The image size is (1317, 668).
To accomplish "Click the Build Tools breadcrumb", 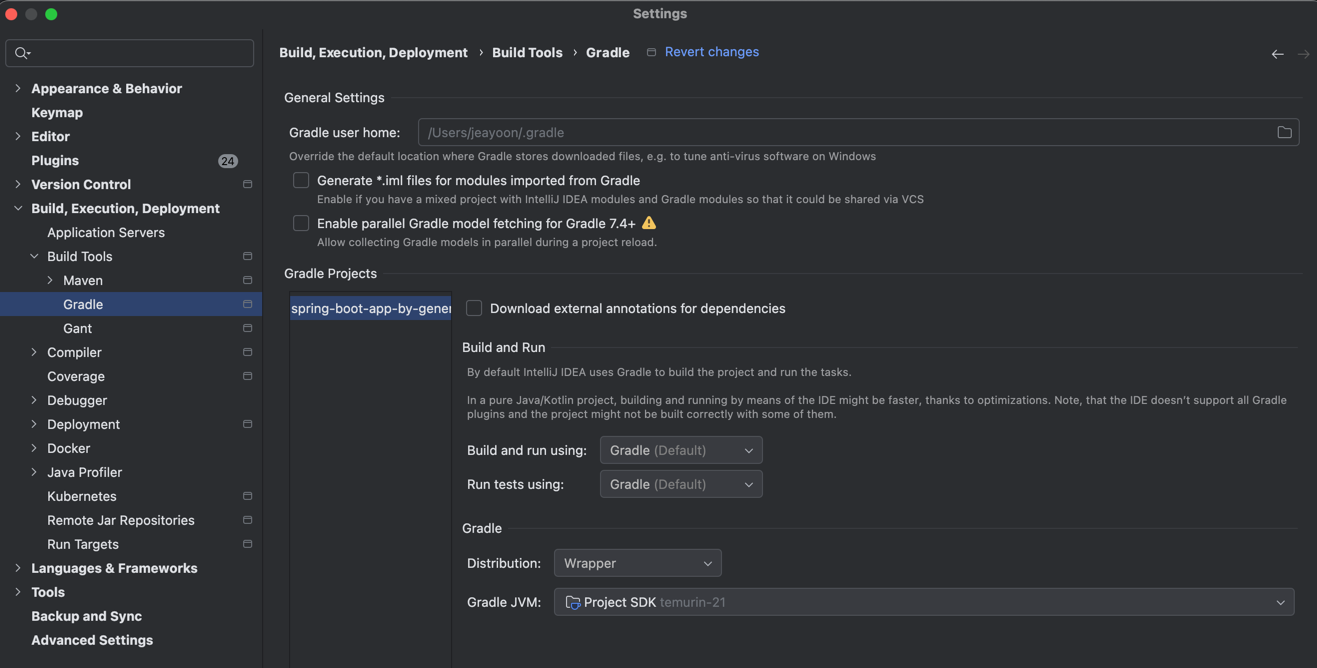I will [x=527, y=53].
